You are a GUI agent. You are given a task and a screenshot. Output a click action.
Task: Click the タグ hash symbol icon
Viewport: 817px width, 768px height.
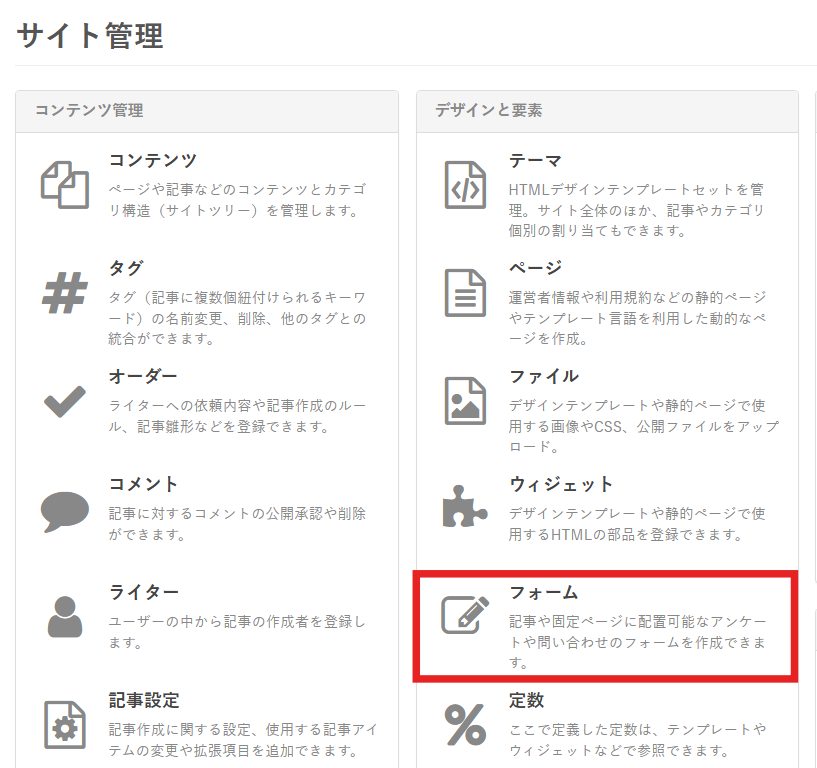(x=65, y=292)
